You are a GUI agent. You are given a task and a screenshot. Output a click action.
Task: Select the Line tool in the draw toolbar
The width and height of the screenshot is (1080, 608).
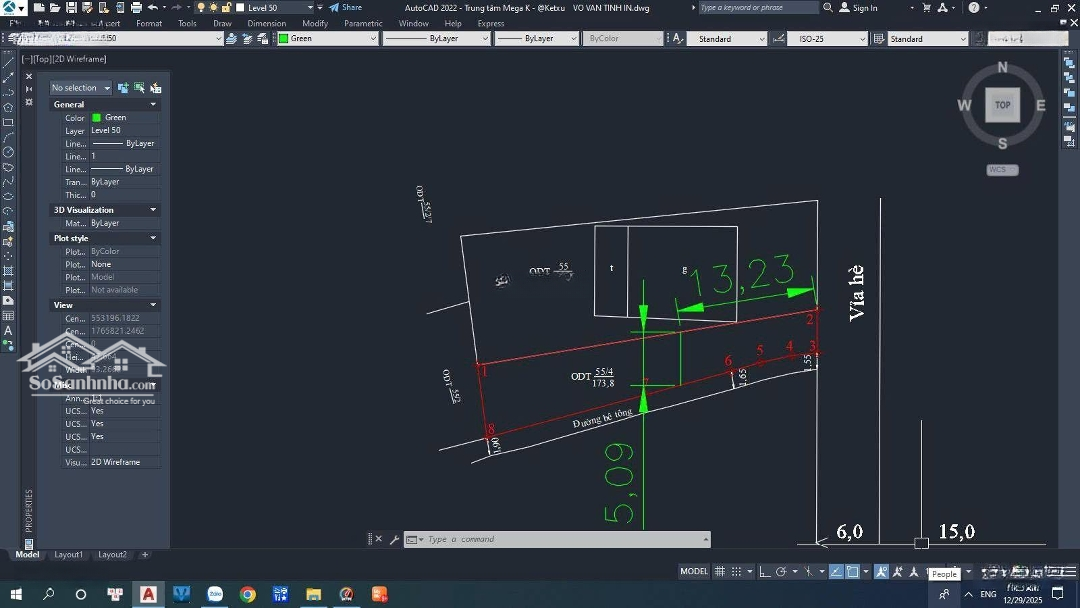[x=8, y=62]
